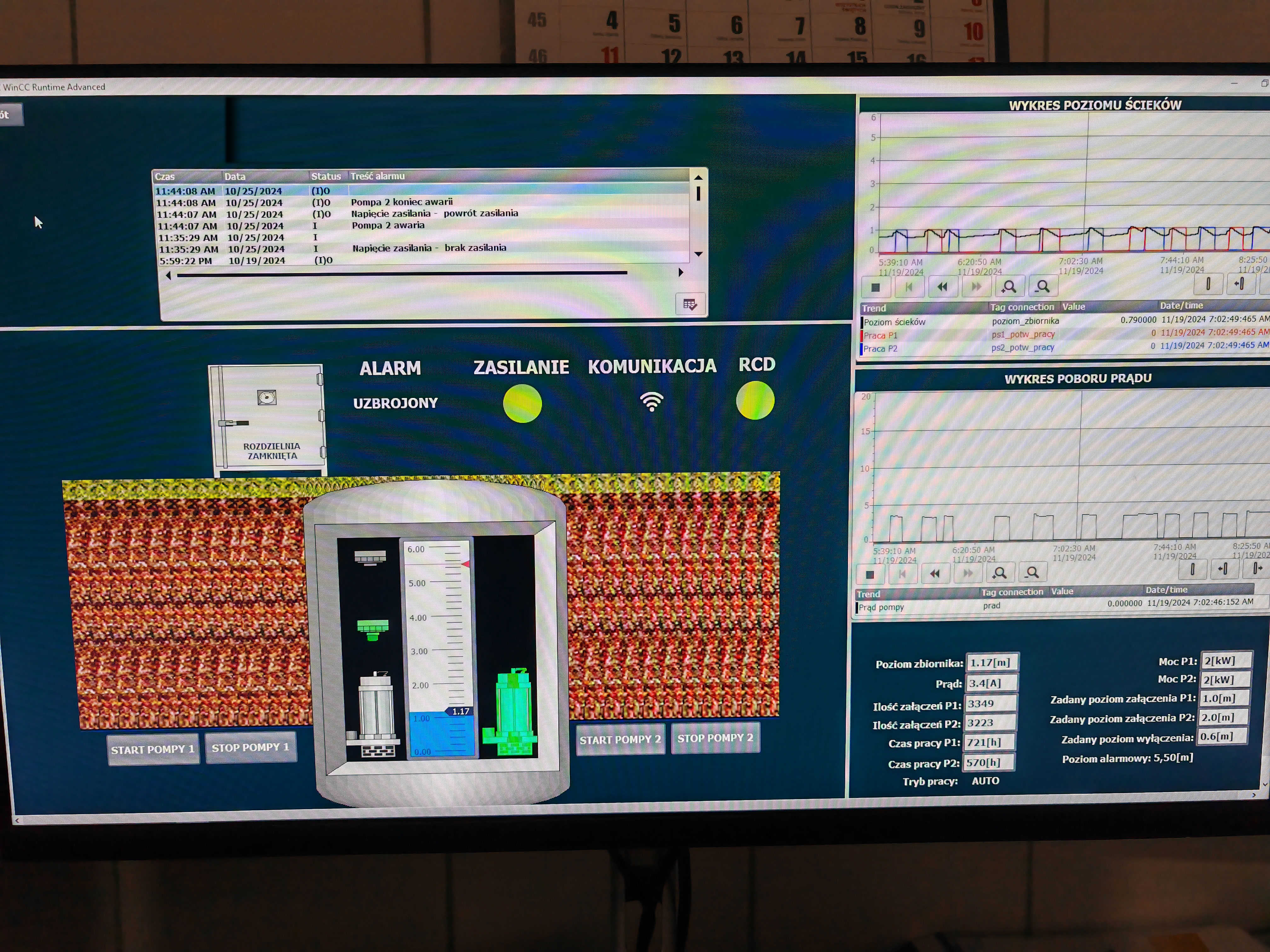Image resolution: width=1270 pixels, height=952 pixels.
Task: Click the alarm acknowledge icon below the alarm list
Action: tap(689, 304)
